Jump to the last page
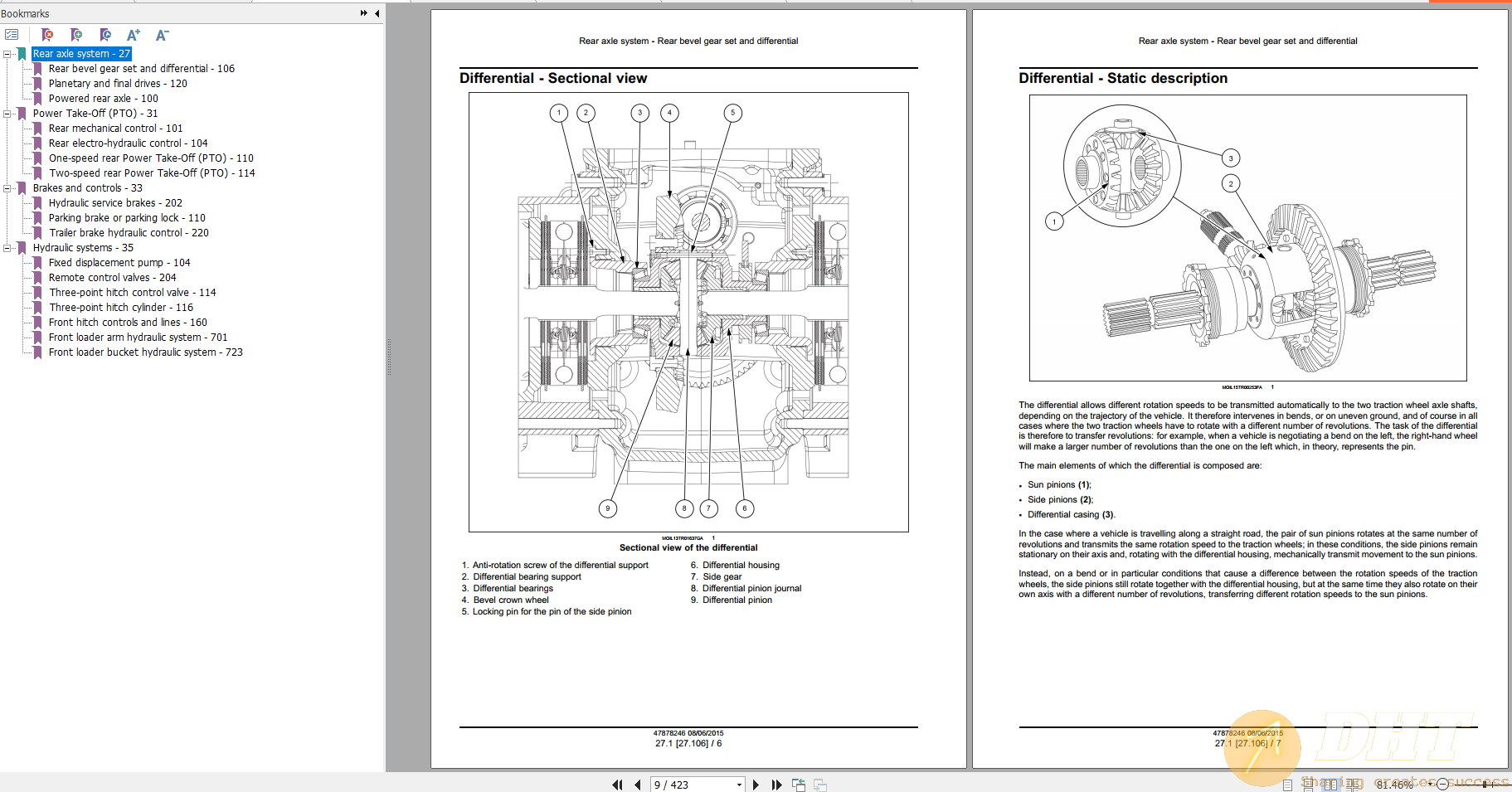Viewport: 1512px width, 792px height. pos(777,784)
